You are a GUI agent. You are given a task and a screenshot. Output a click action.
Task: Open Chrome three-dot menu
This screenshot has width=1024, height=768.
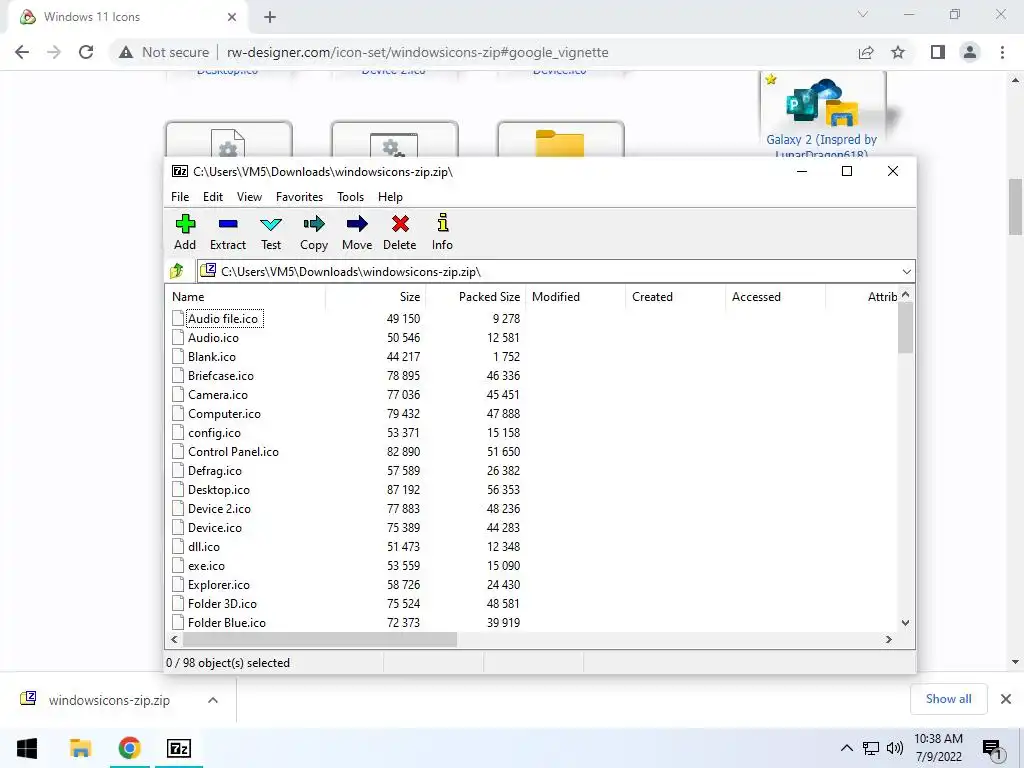tap(1002, 52)
